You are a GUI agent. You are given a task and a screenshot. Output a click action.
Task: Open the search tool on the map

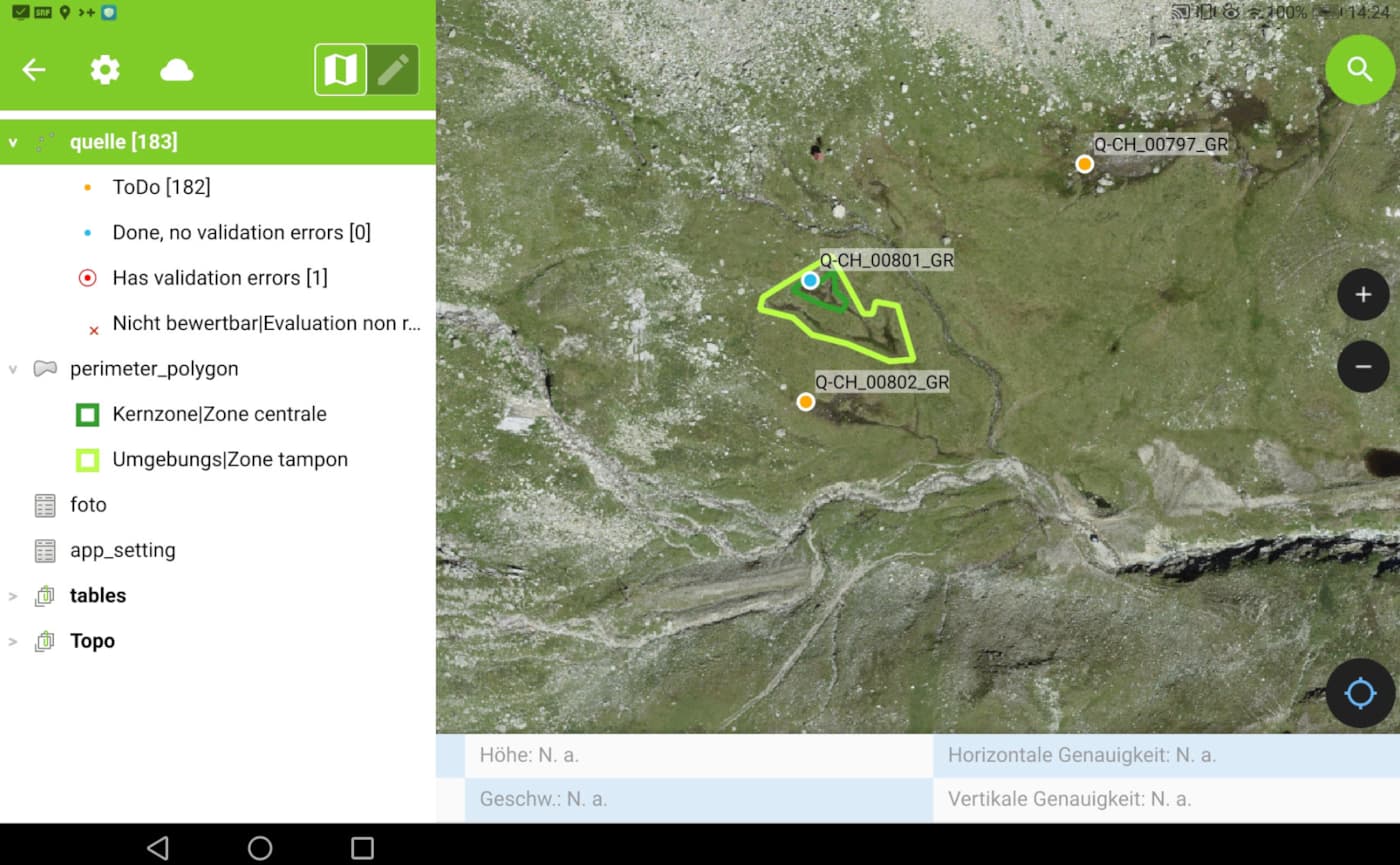tap(1359, 70)
